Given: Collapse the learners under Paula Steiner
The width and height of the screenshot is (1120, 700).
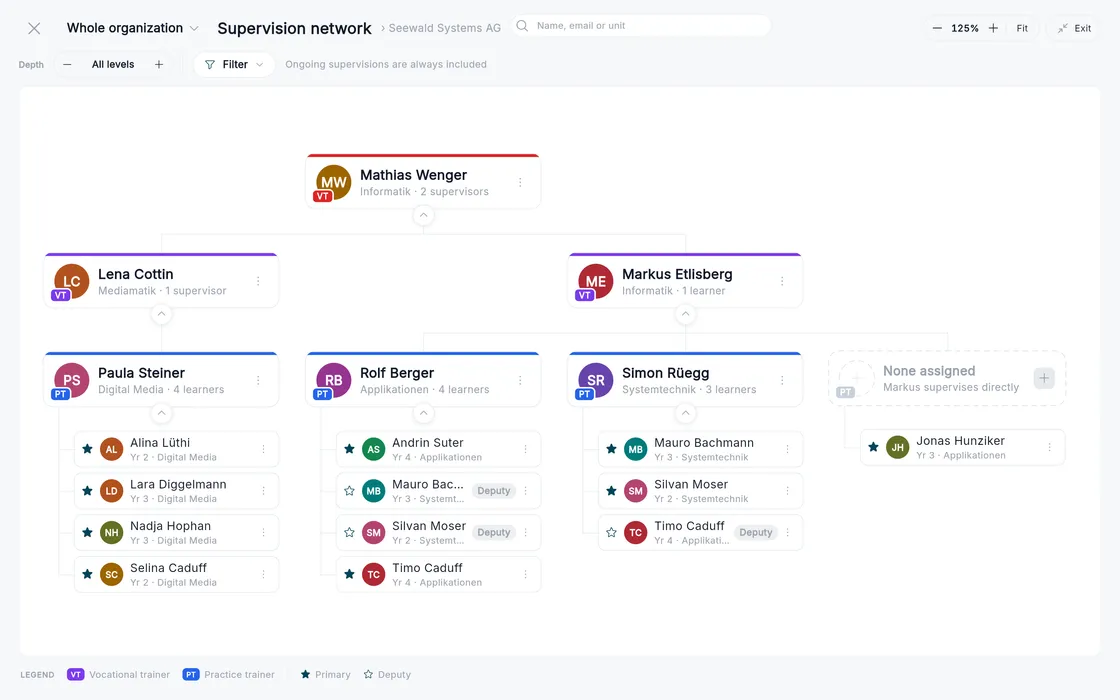Looking at the screenshot, I should coord(161,413).
